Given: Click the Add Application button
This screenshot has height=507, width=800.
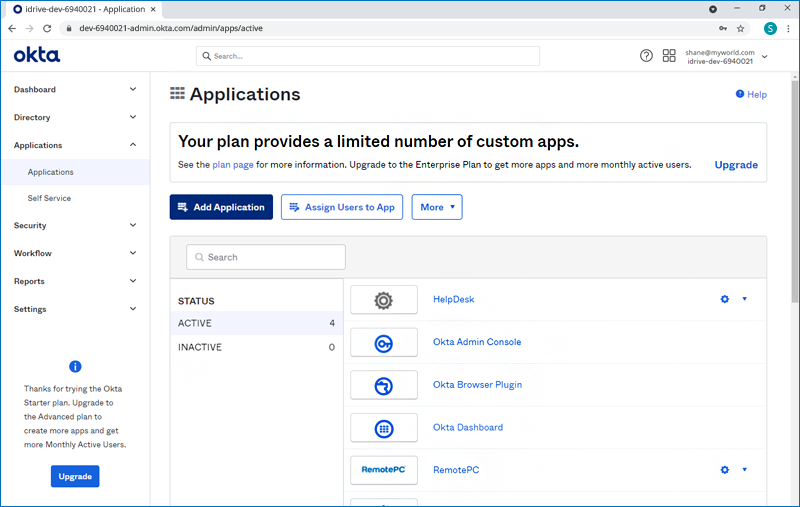Looking at the screenshot, I should [221, 207].
